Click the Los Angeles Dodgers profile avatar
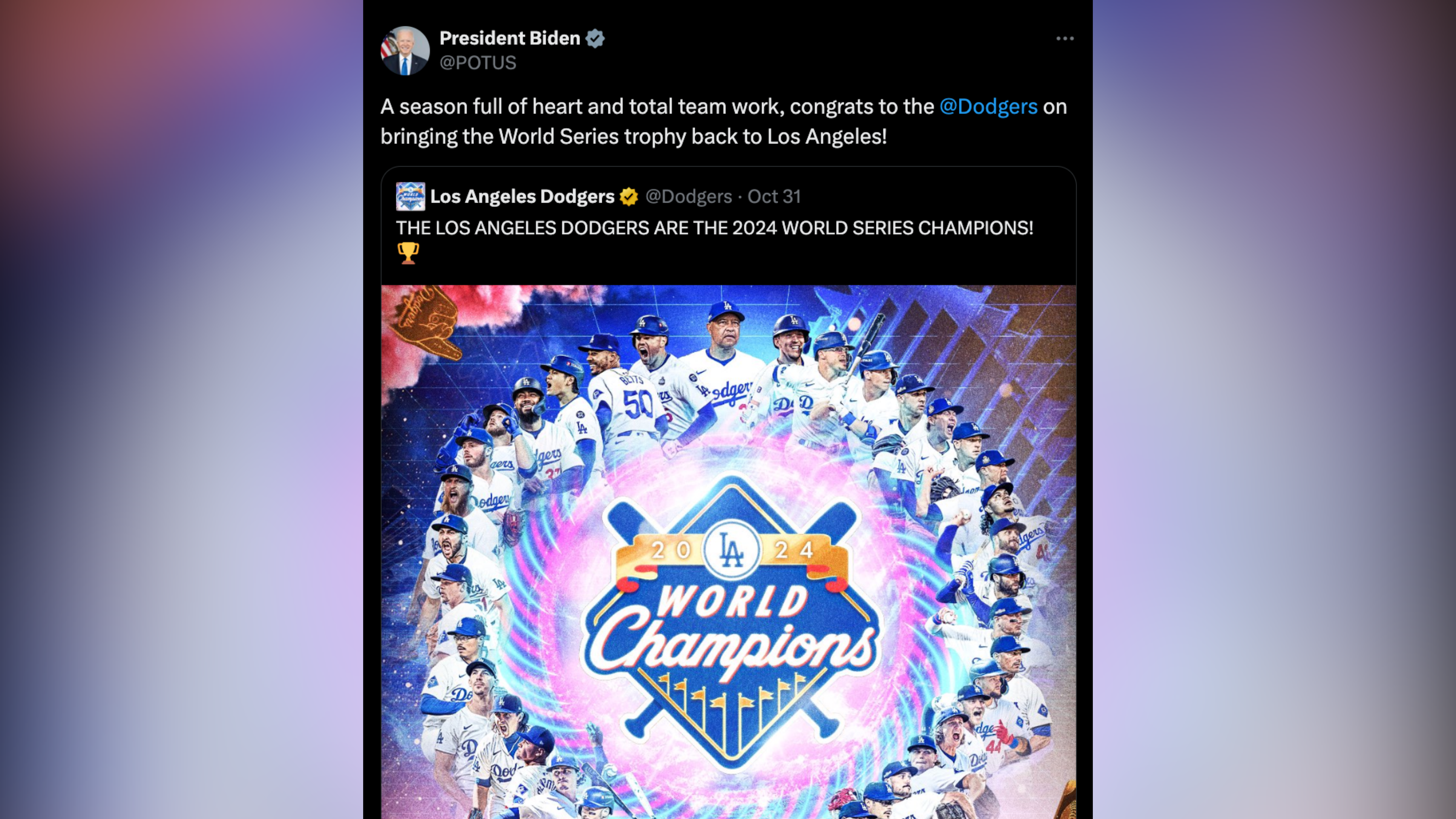Image resolution: width=1456 pixels, height=819 pixels. pyautogui.click(x=411, y=196)
